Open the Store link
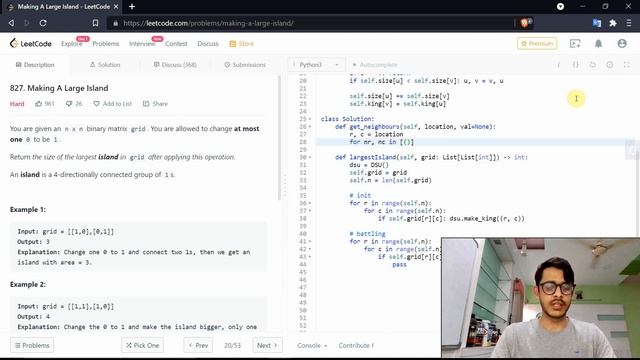This screenshot has width=640, height=360. point(242,44)
